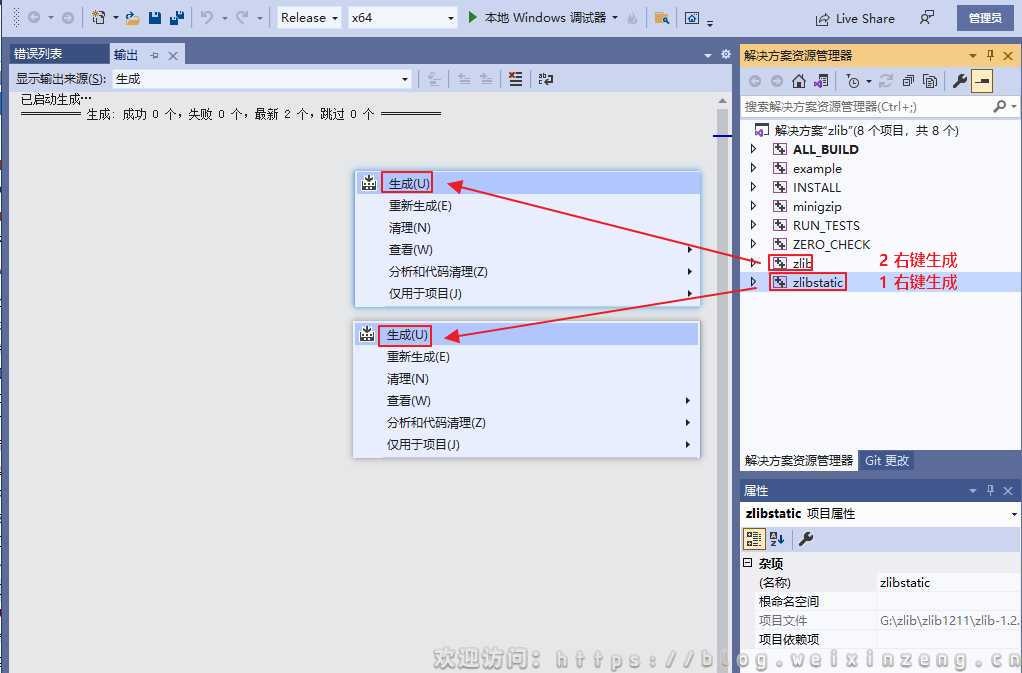Select the ZERO_CHECK project in the tree
Screen dimensions: 1022x673
(831, 244)
